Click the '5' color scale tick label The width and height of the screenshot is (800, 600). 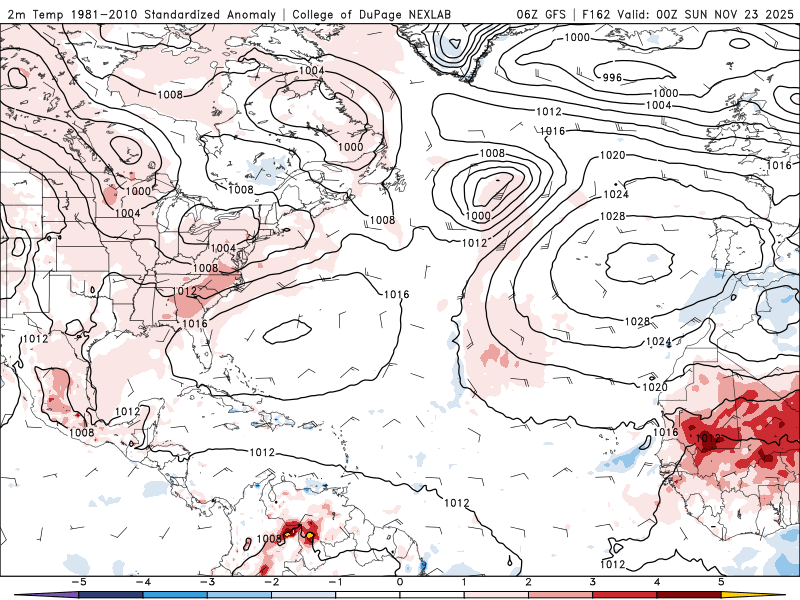[721, 582]
